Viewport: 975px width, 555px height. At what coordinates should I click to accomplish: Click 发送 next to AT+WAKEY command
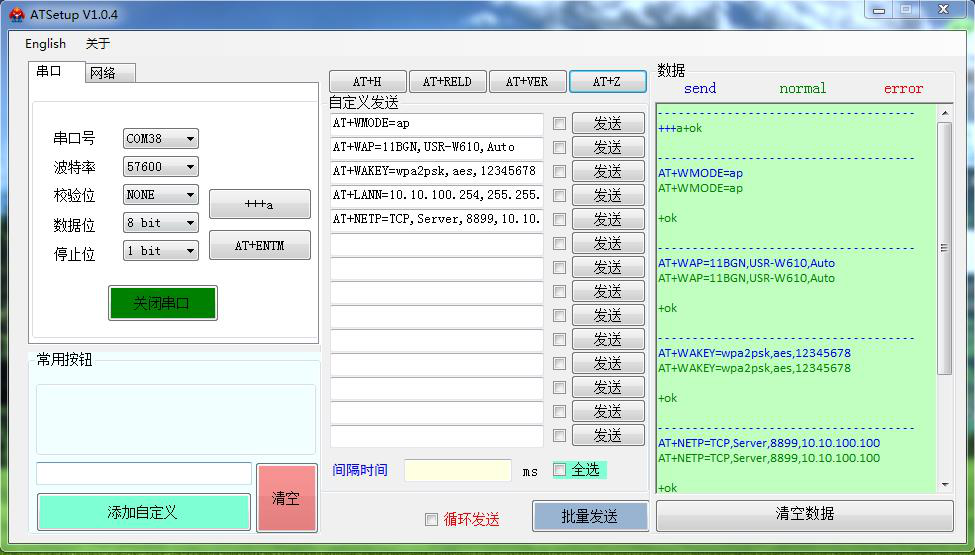(x=608, y=171)
